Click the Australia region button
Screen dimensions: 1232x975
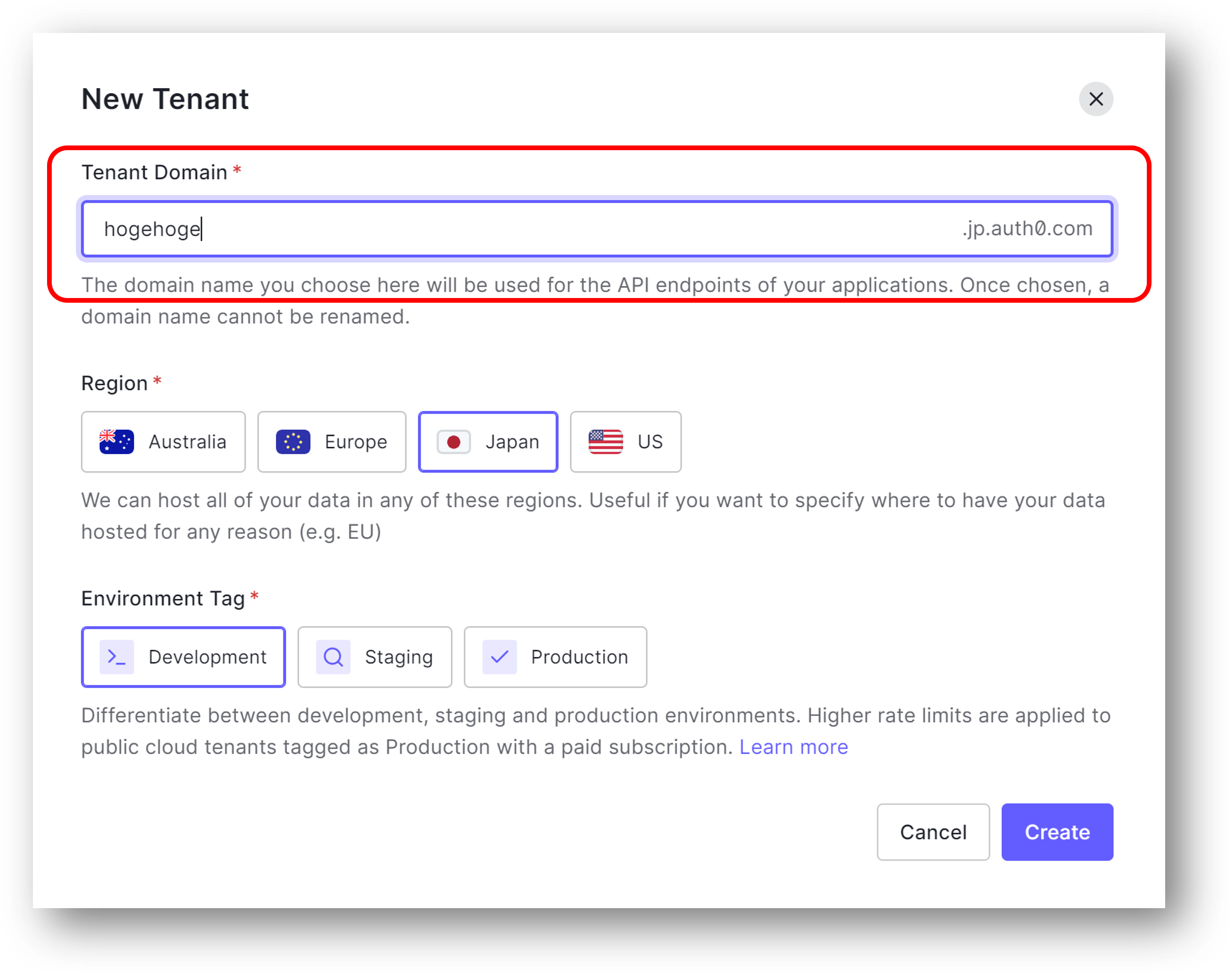164,441
